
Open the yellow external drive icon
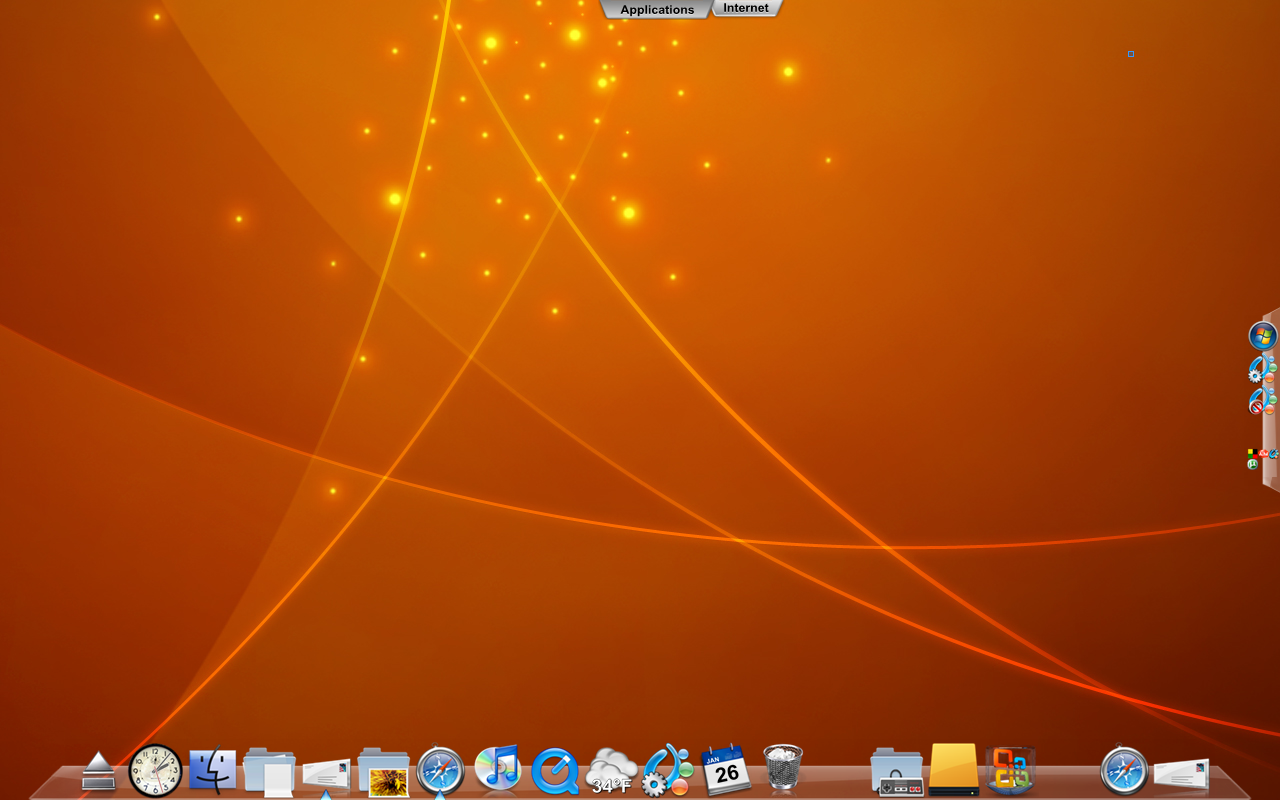coord(954,770)
